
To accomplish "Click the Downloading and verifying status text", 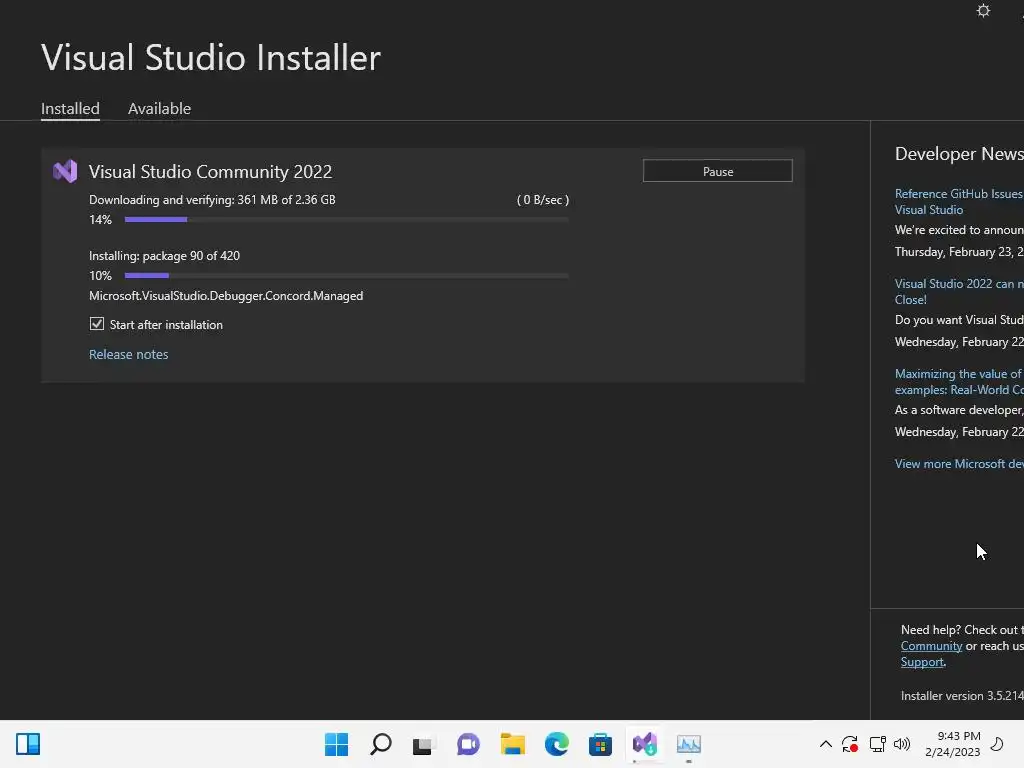I will click(x=212, y=200).
